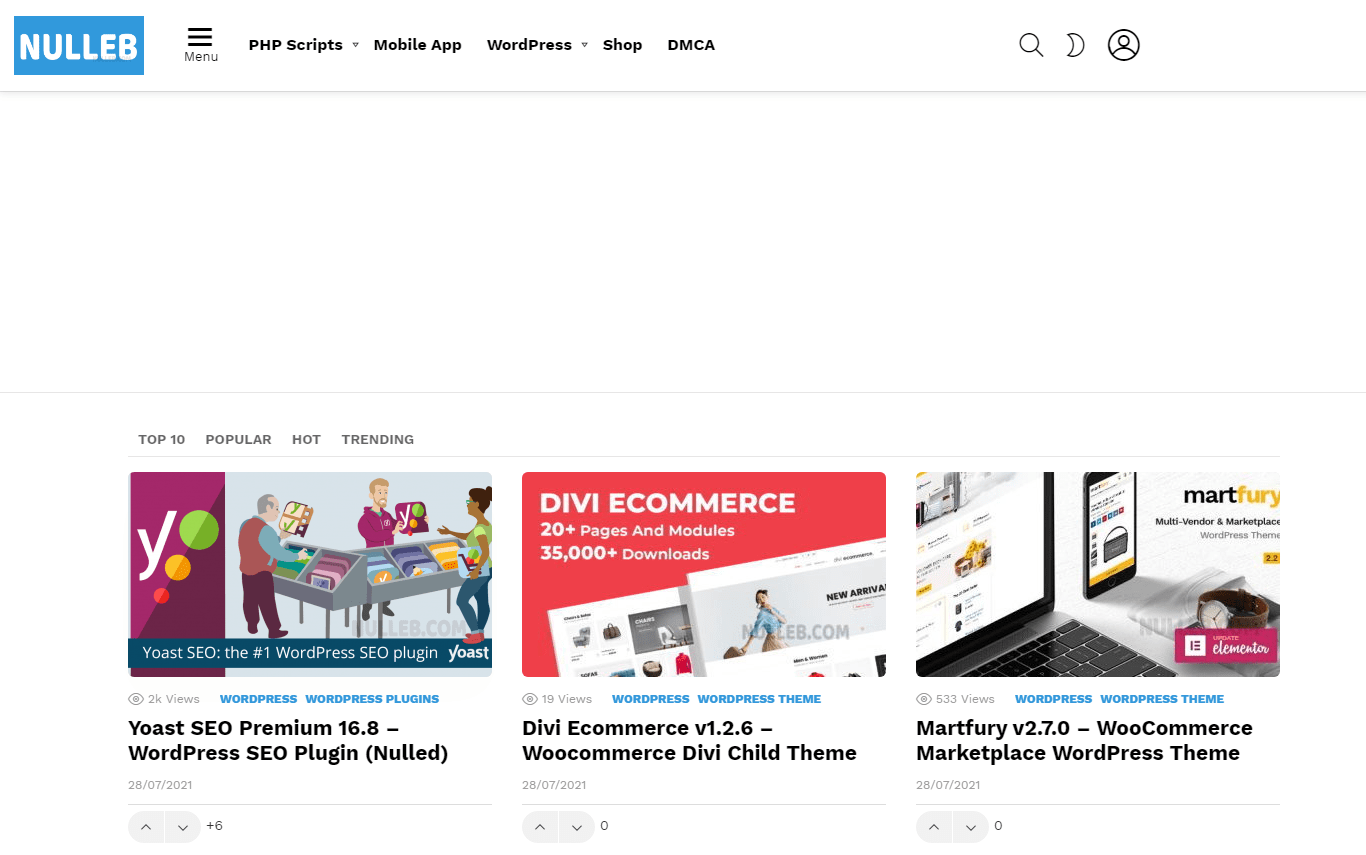Click the eye icon beside 2k Views
1366x855 pixels.
(x=136, y=699)
